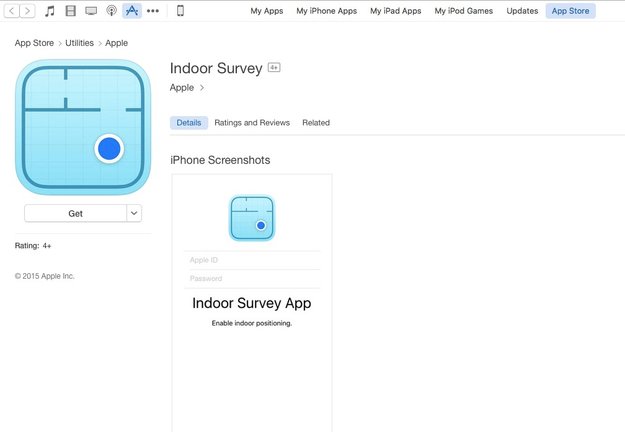
Task: Go forward with the right arrow button
Action: pos(27,11)
